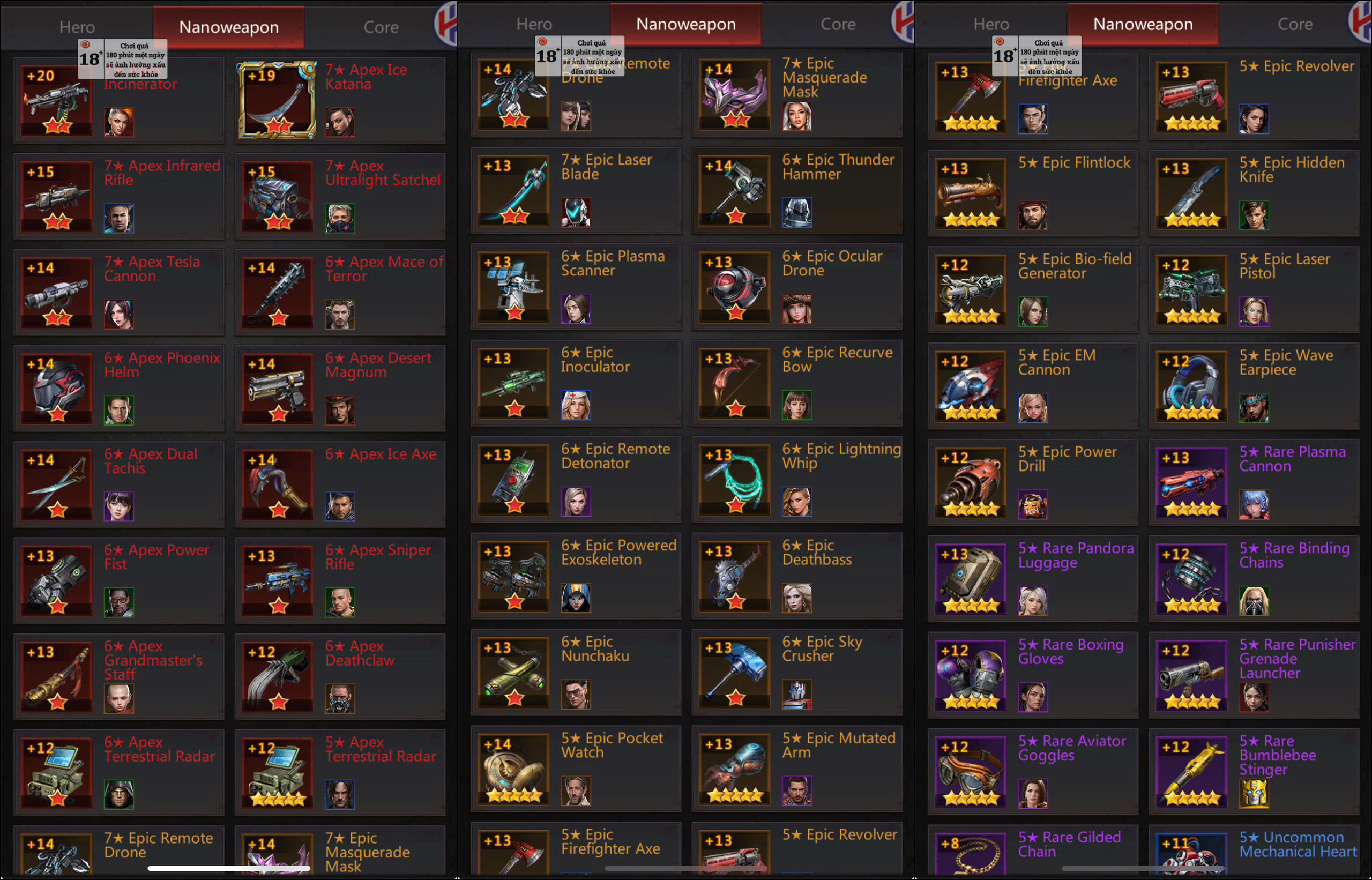Click hero portrait under Epic Inoculator
The image size is (1372, 880).
point(576,405)
